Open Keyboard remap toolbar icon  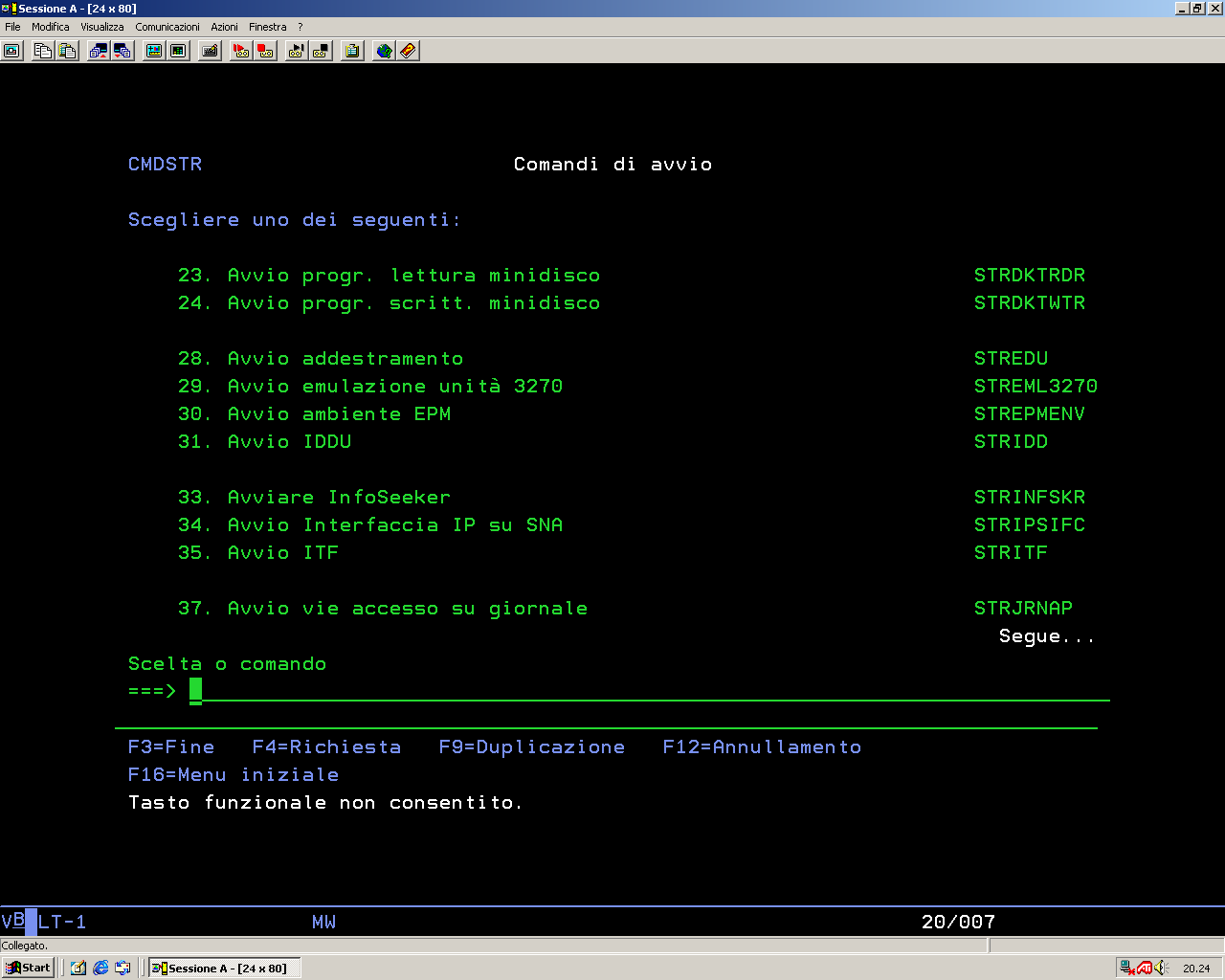[x=211, y=51]
